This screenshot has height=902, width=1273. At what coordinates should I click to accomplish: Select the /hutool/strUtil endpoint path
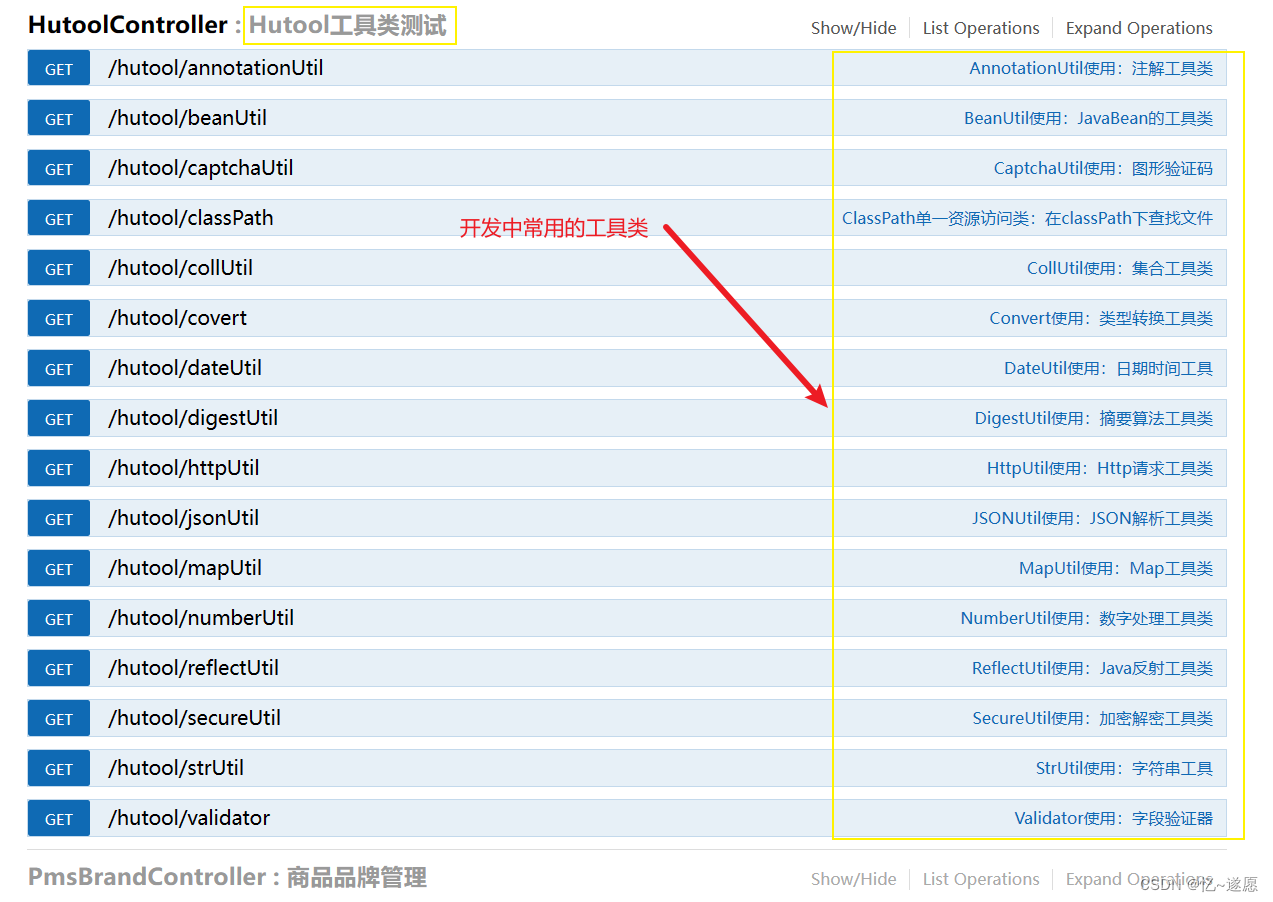(x=176, y=768)
